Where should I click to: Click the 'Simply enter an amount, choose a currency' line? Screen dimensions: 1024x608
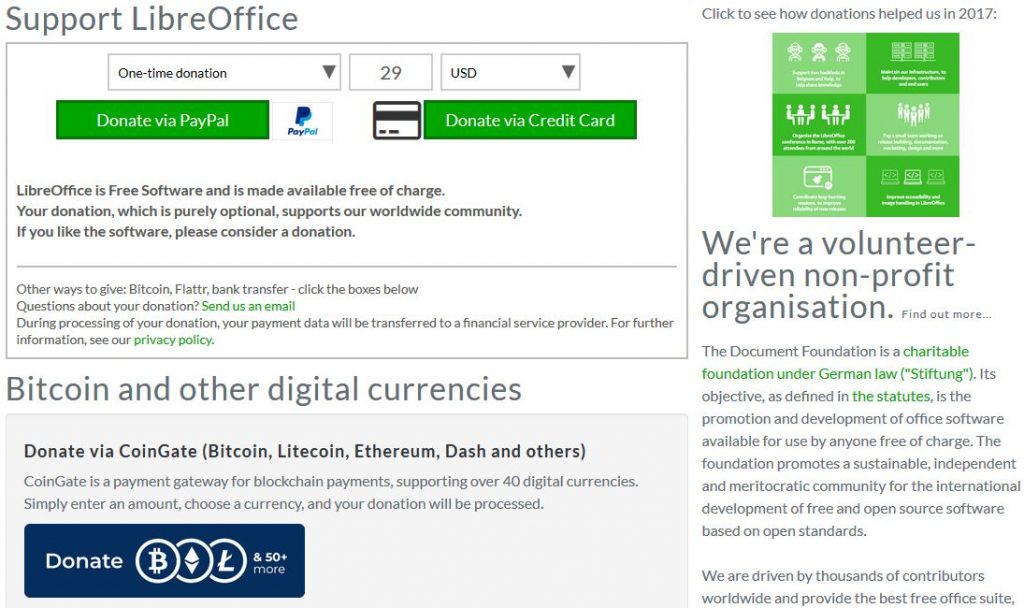coord(283,504)
